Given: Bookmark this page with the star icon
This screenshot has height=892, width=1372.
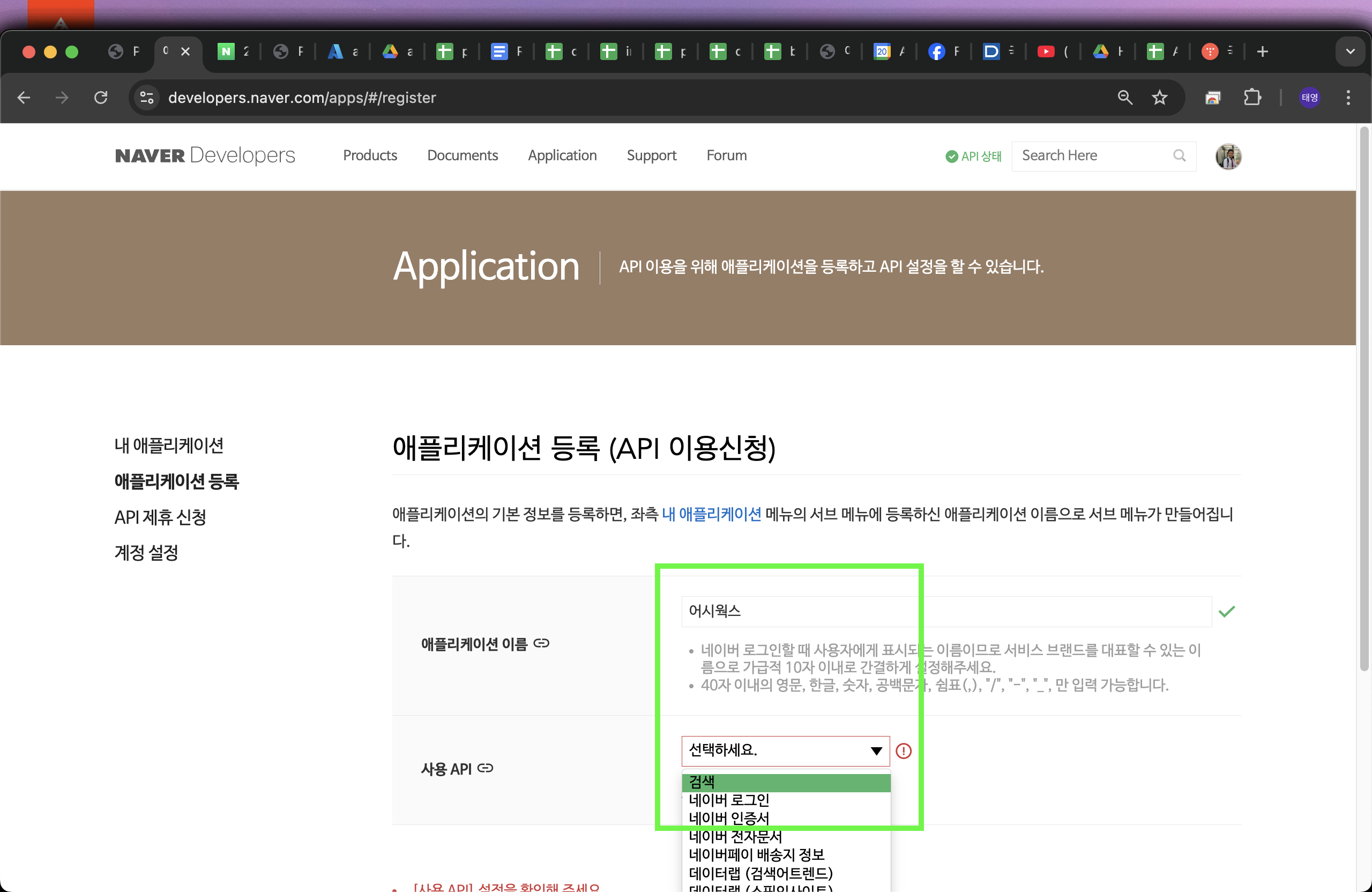Looking at the screenshot, I should tap(1159, 98).
